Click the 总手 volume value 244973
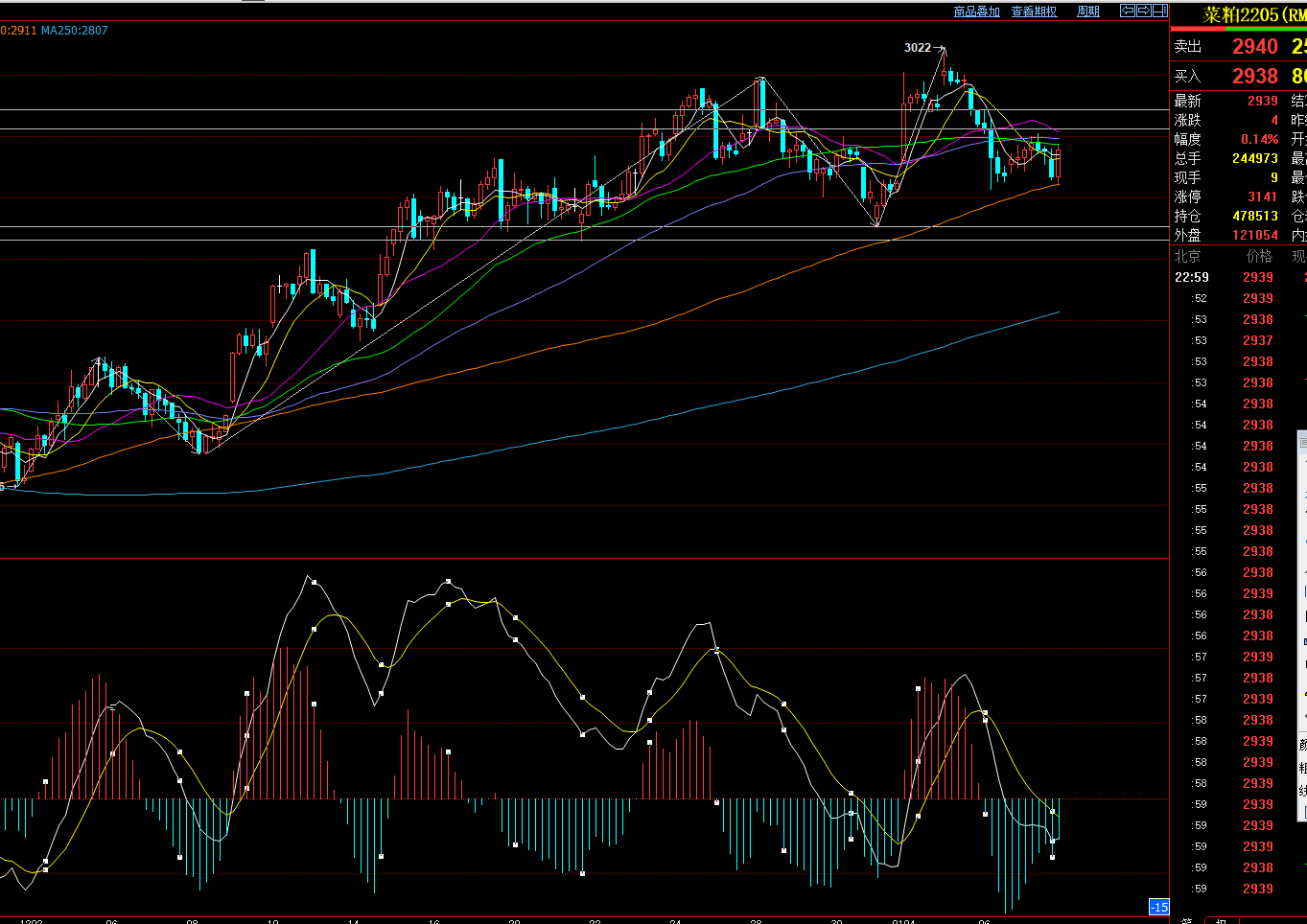The image size is (1307, 924). pos(1255,158)
